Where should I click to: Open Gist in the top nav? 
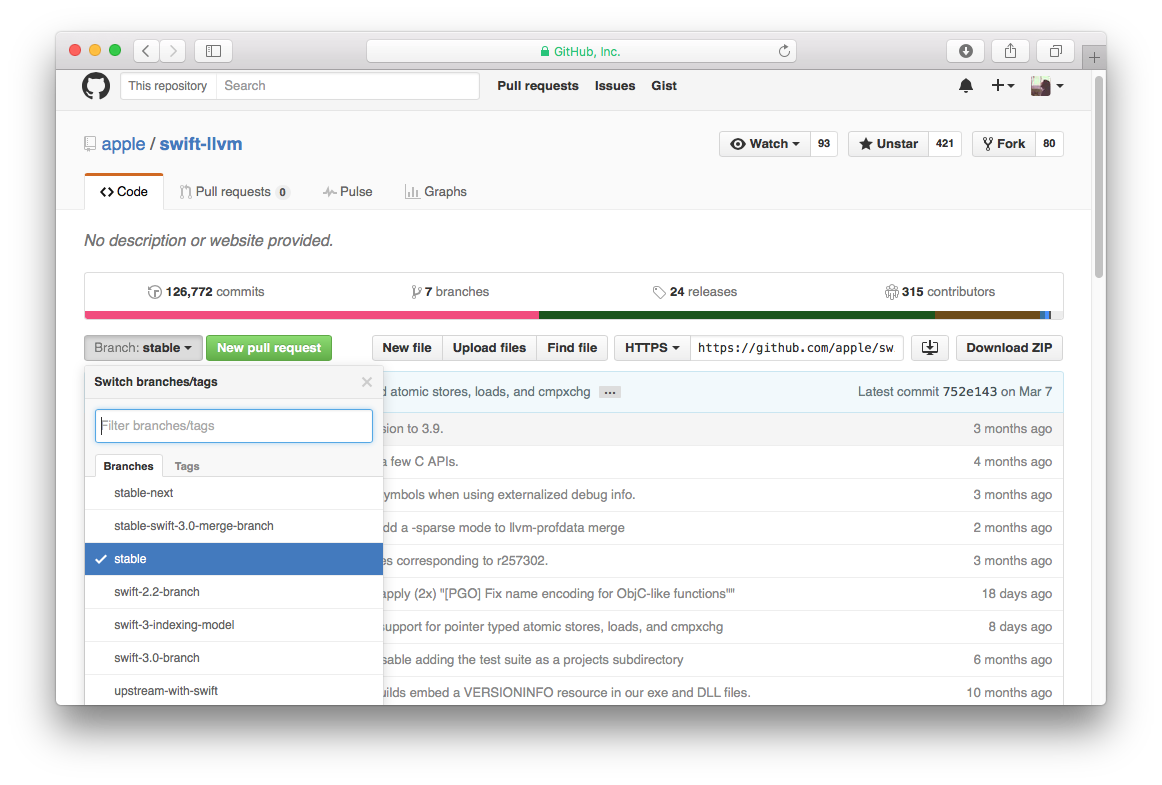tap(664, 86)
